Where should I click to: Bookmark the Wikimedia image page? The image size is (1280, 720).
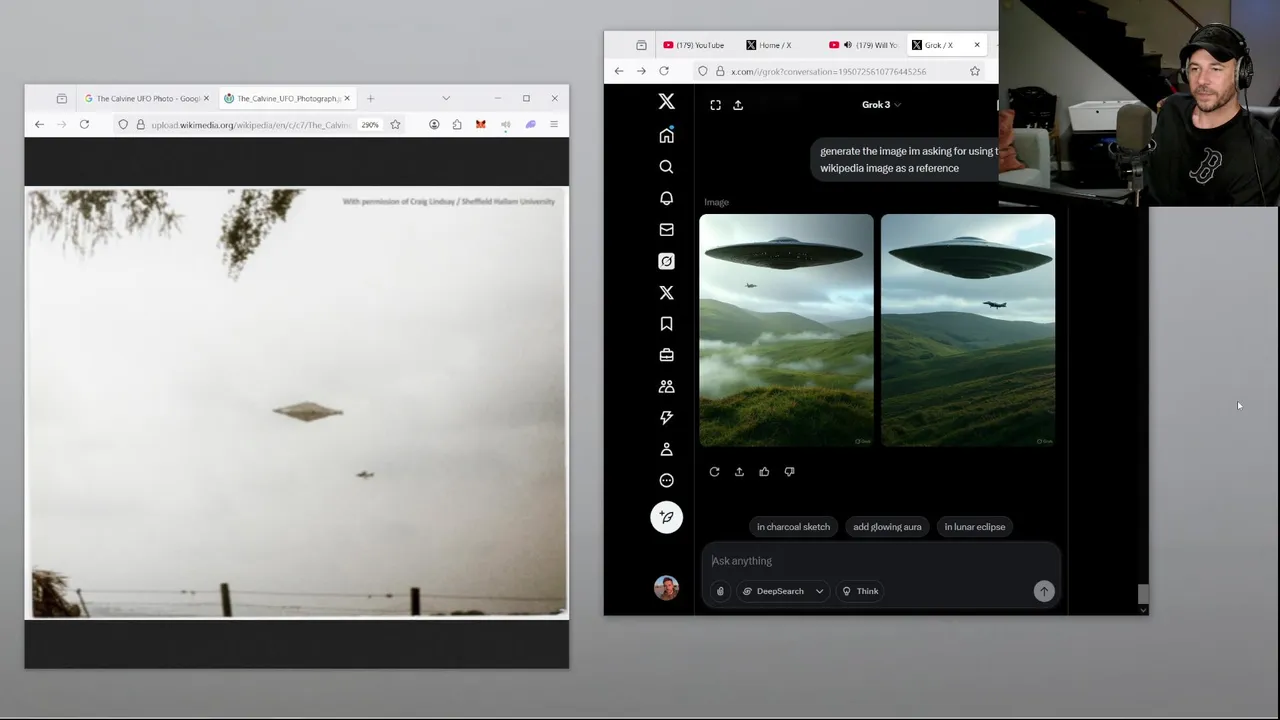pyautogui.click(x=395, y=125)
